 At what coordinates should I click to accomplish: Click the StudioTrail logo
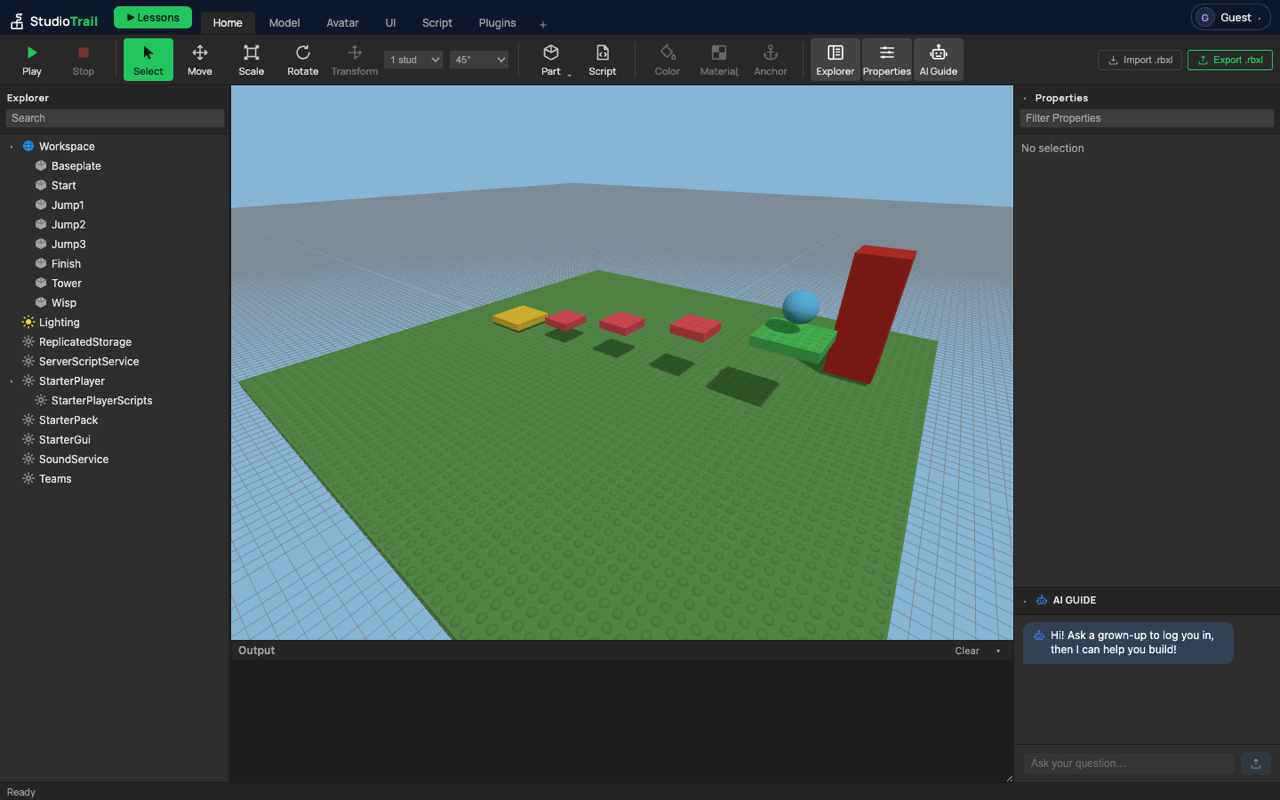click(x=54, y=20)
